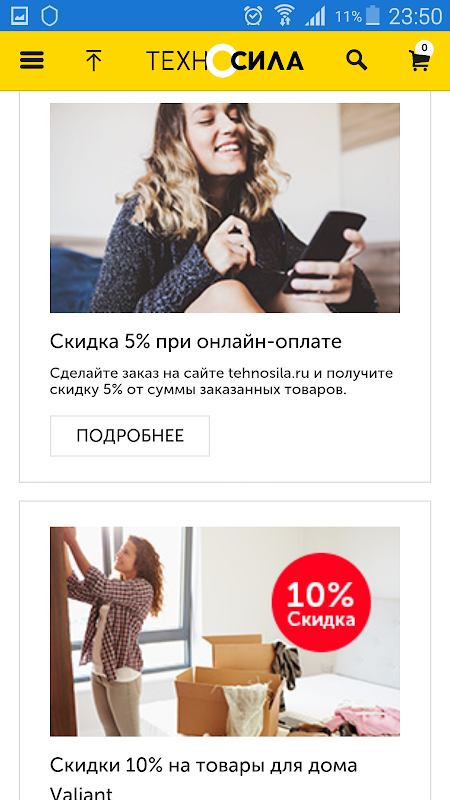Tap the scroll-to-top arrow icon
The height and width of the screenshot is (800, 450).
(x=93, y=61)
